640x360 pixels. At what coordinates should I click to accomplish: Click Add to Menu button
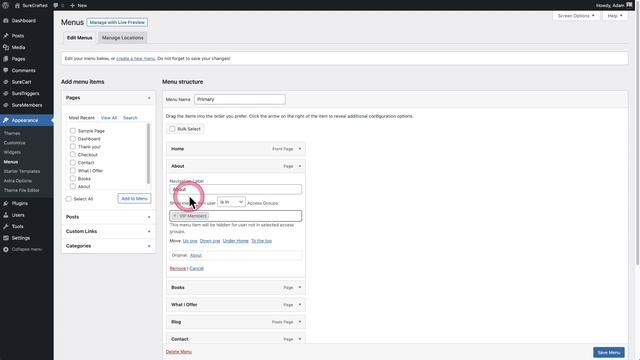pos(134,198)
